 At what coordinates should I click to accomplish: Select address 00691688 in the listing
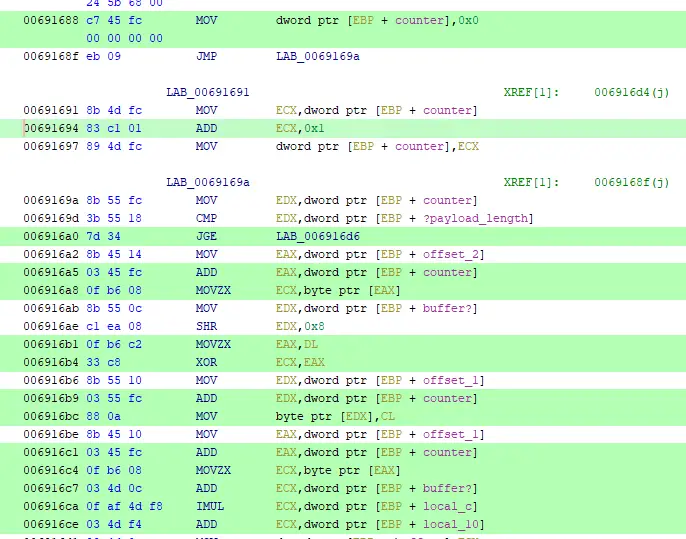pos(51,21)
